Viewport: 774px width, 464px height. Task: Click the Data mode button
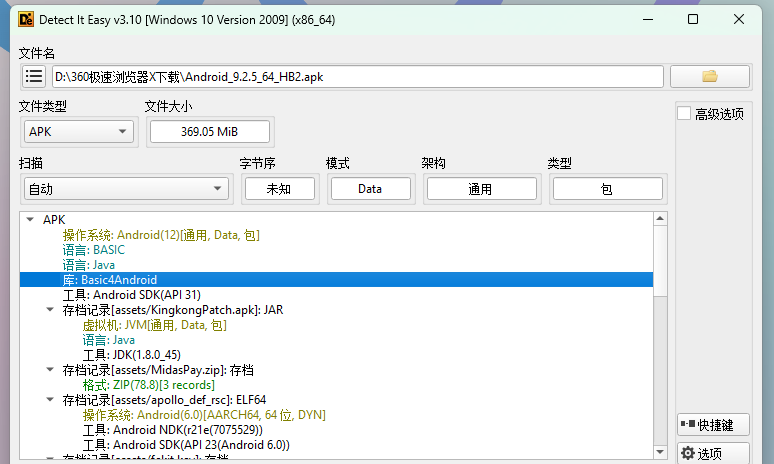pos(371,189)
